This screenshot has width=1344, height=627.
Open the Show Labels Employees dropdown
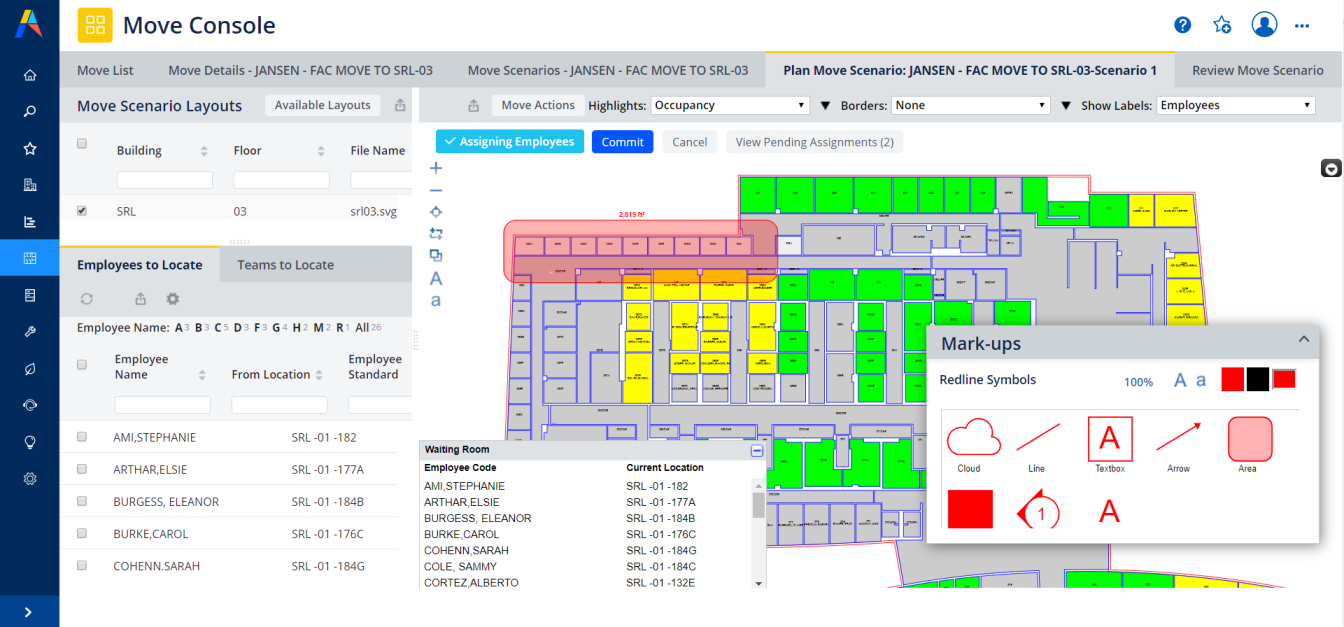(x=1236, y=105)
